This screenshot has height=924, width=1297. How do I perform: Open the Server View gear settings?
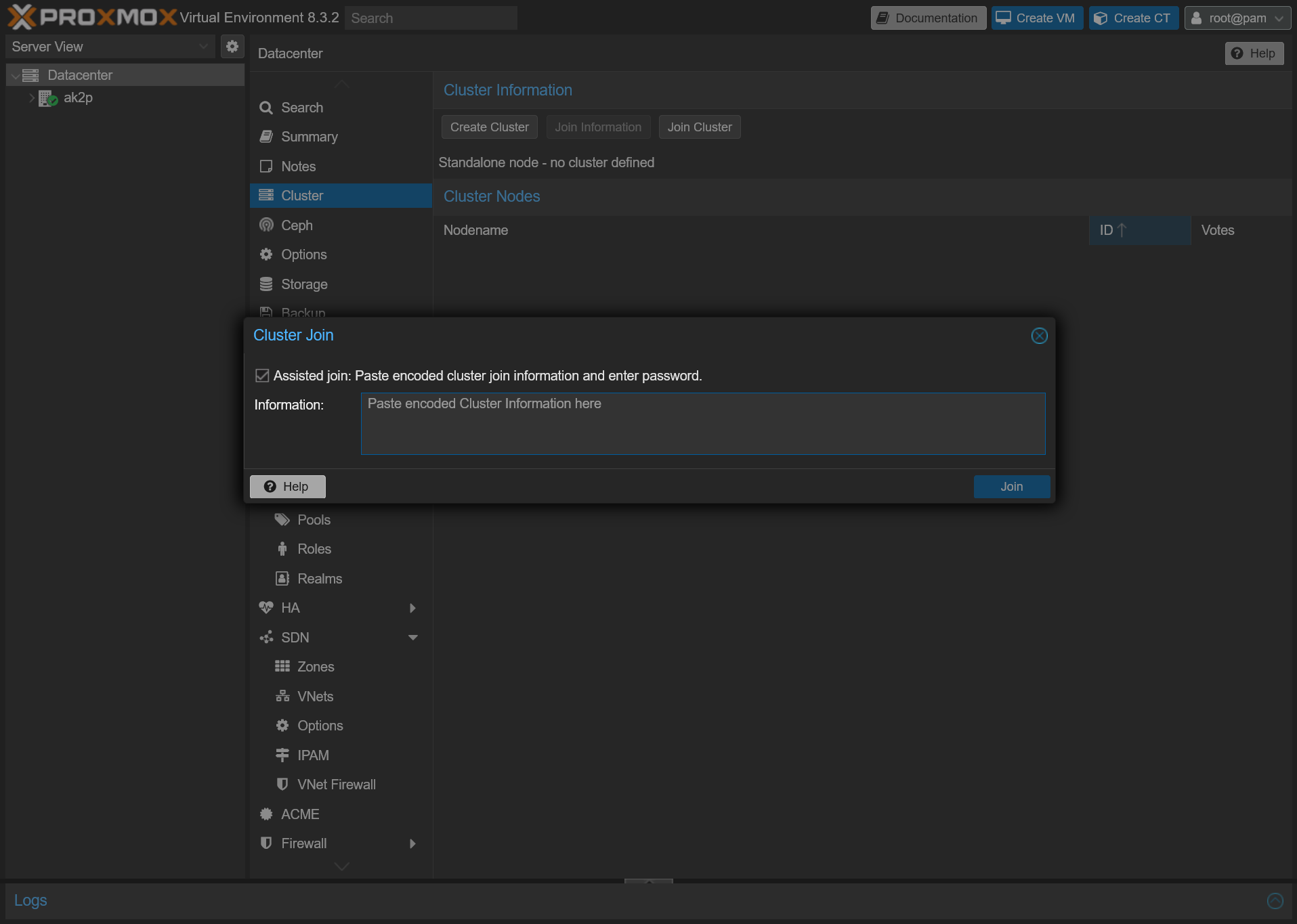click(x=232, y=47)
